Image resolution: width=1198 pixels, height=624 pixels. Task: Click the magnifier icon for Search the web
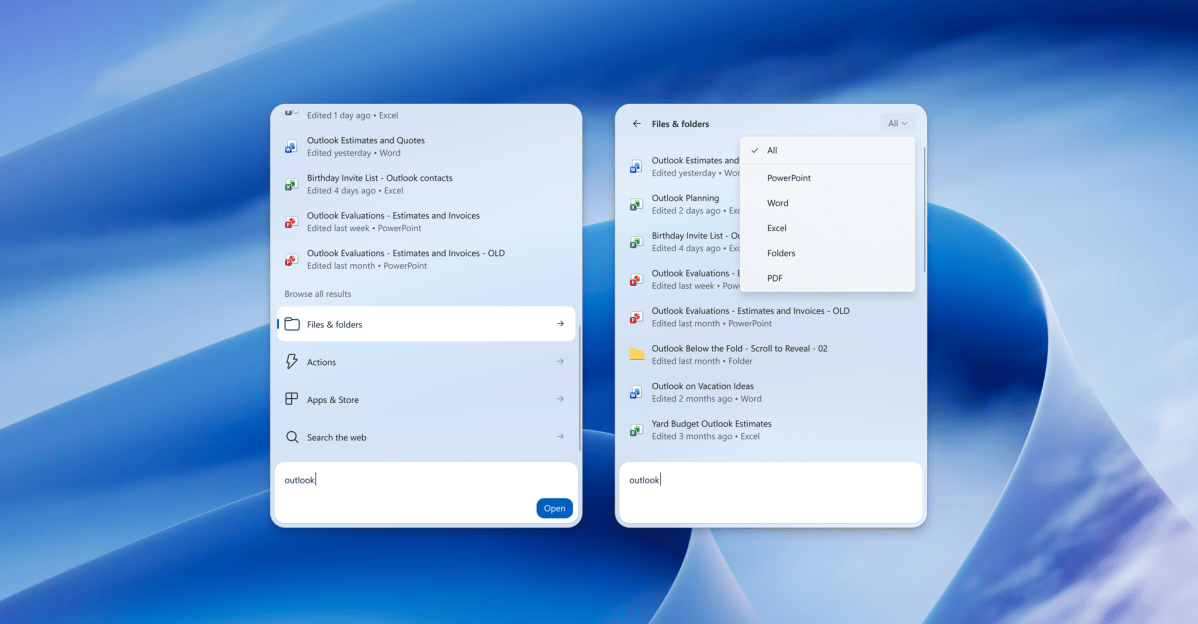tap(292, 437)
